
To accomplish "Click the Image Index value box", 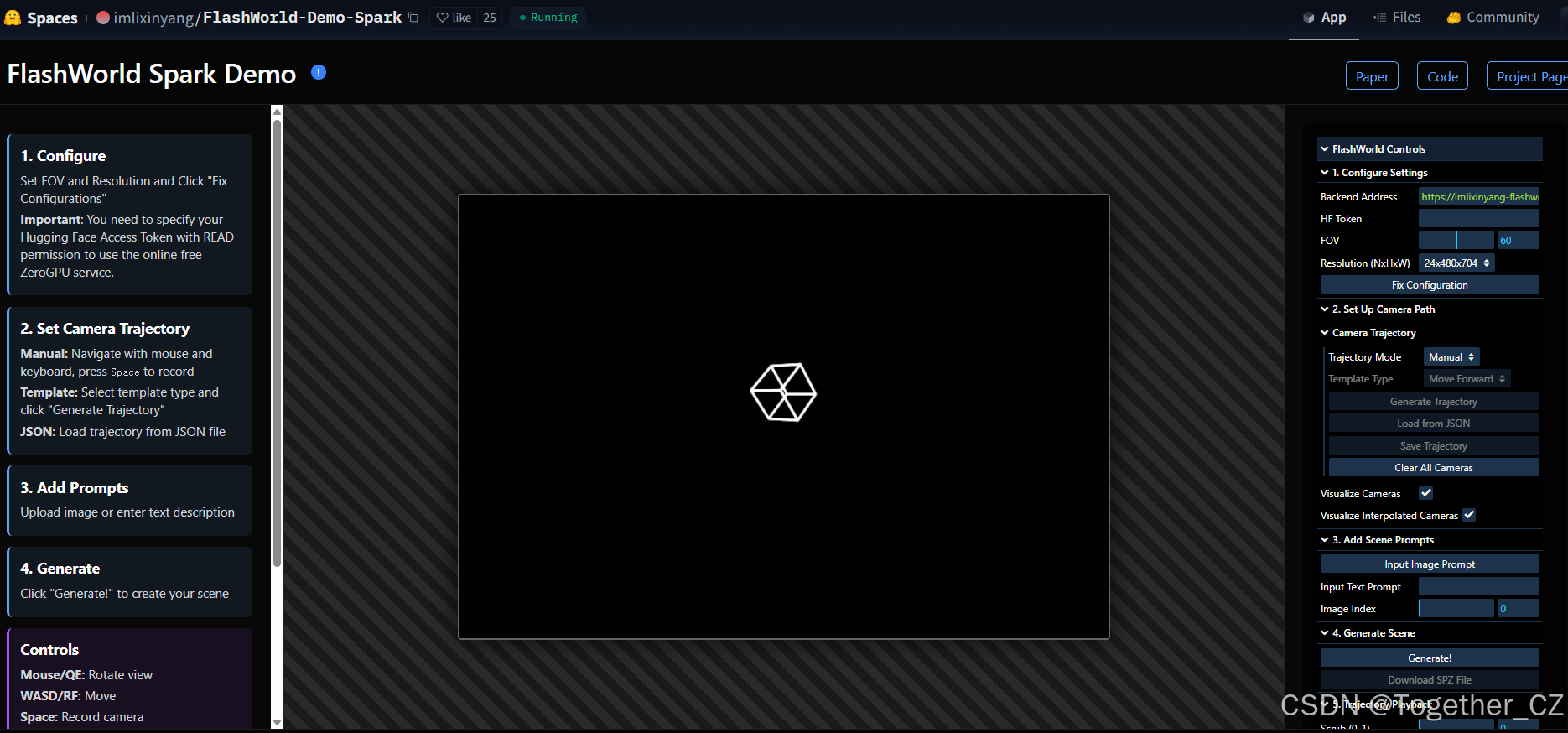I will 1519,608.
